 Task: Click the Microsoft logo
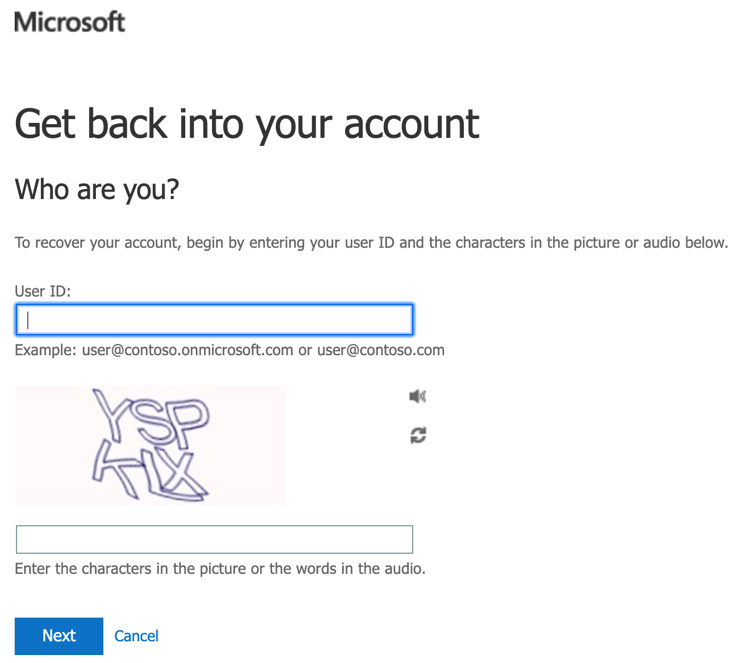tap(70, 21)
